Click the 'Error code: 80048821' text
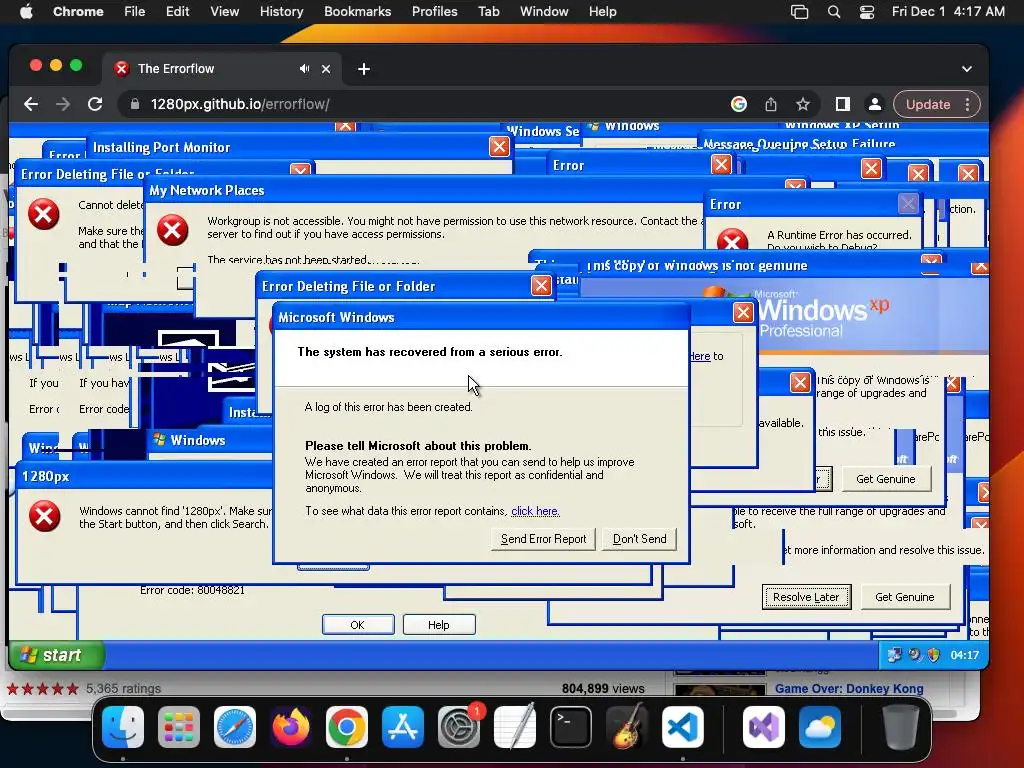Viewport: 1024px width, 768px height. click(192, 590)
